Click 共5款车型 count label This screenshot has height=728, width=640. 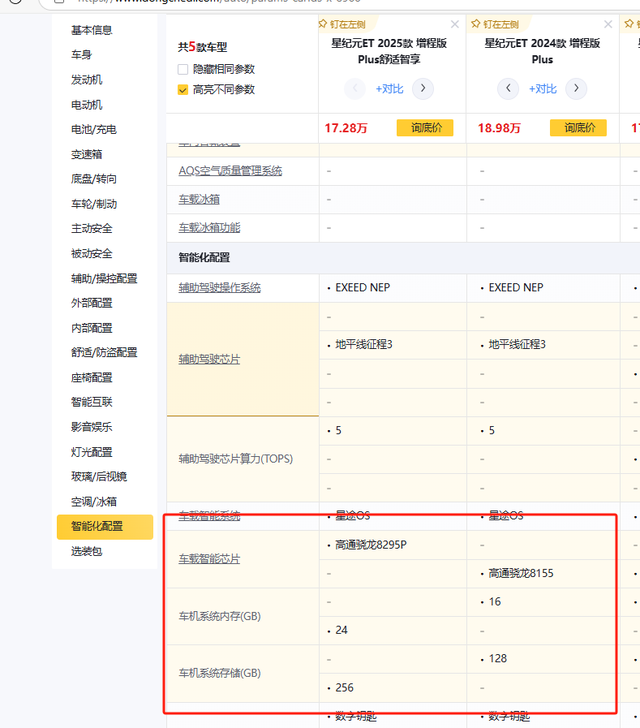click(x=202, y=47)
